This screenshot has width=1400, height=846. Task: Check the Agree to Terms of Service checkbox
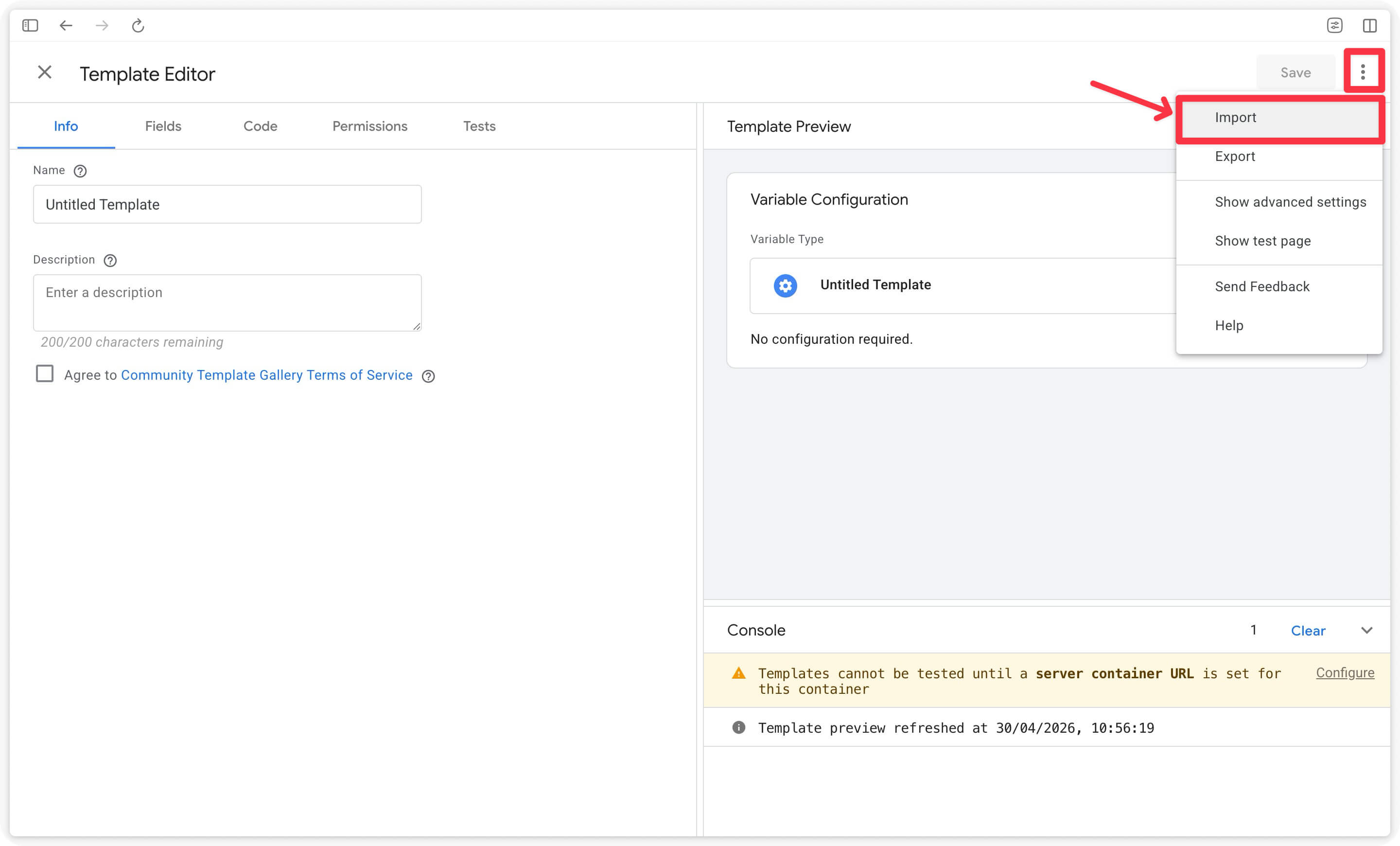45,374
